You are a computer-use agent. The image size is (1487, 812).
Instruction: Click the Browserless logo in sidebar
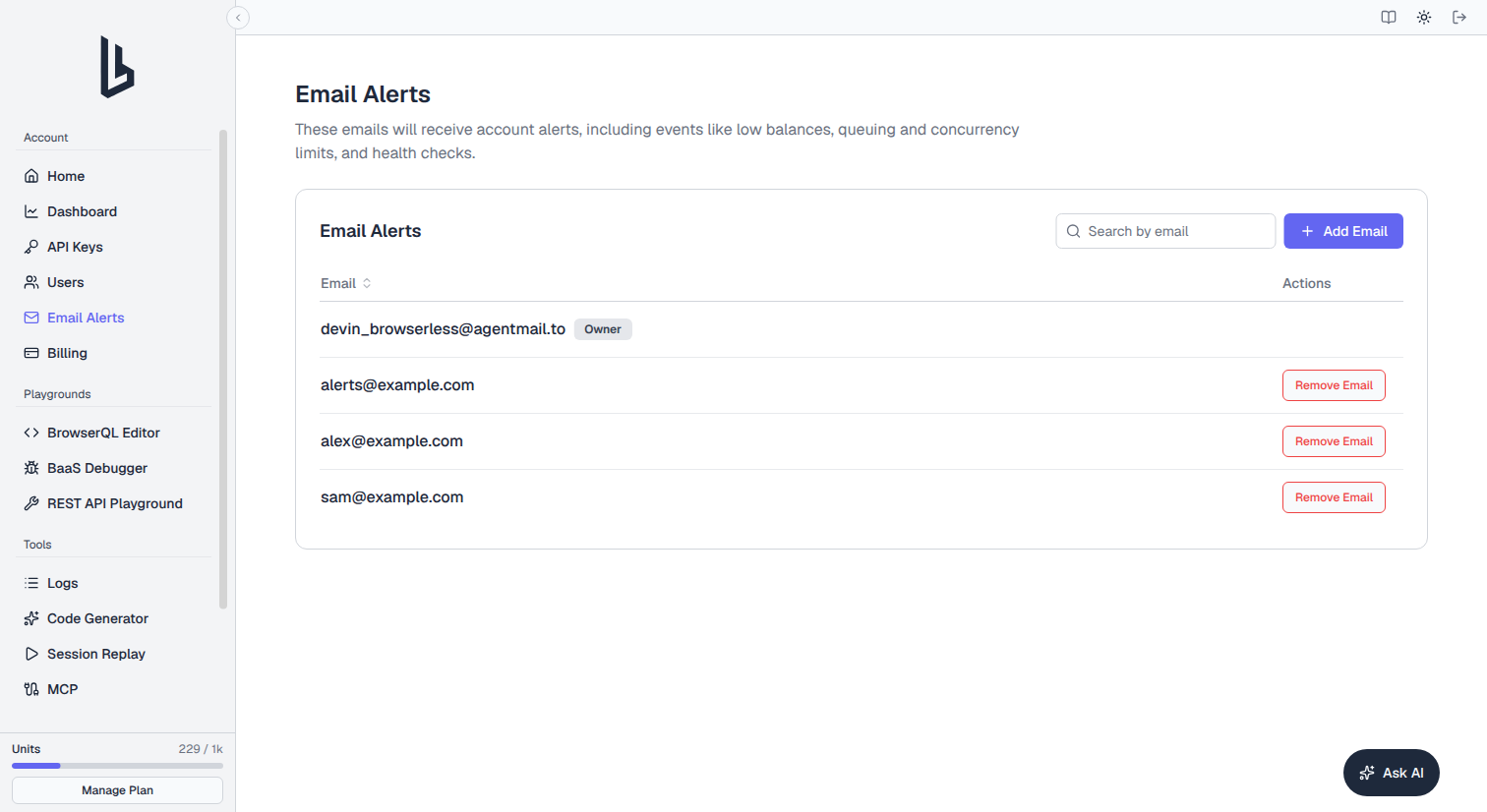pos(117,67)
